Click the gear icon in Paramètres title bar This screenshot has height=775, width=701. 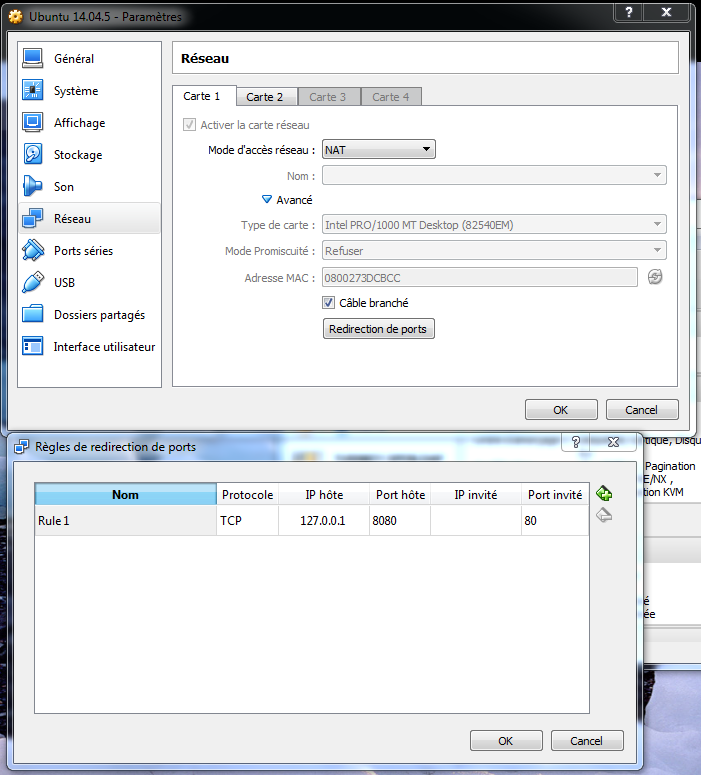coord(15,16)
